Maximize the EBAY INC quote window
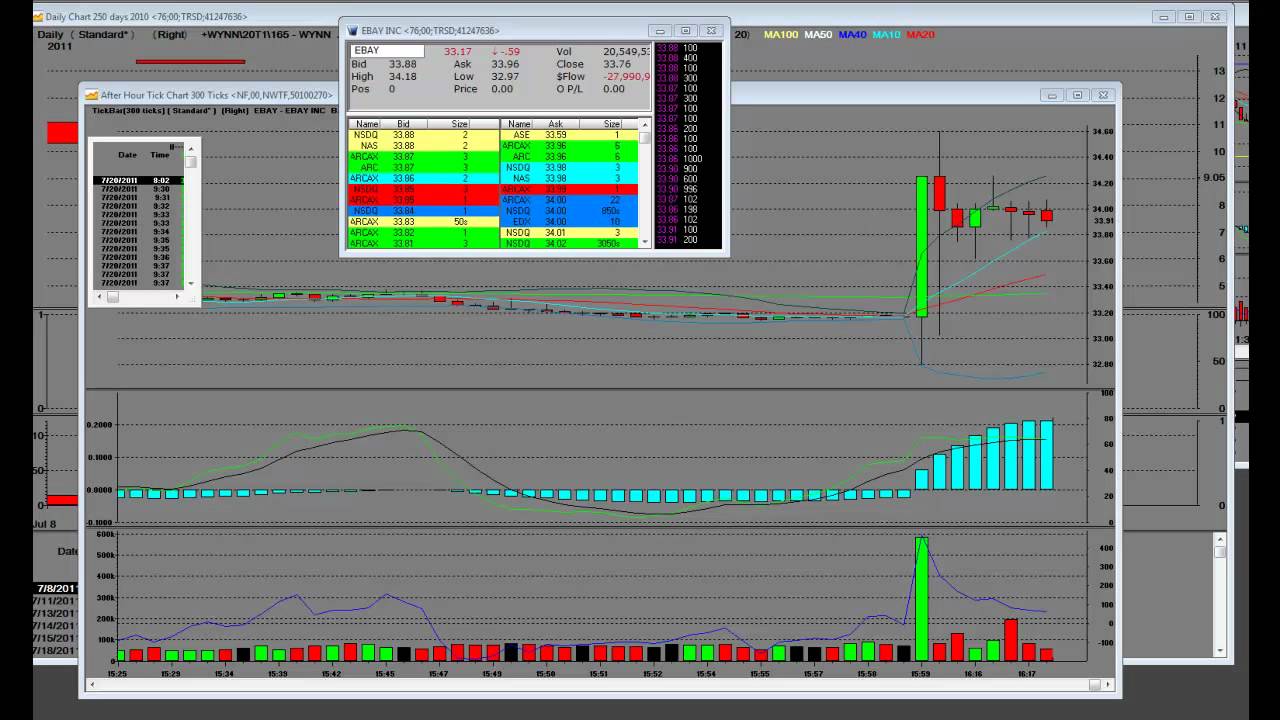 pos(685,31)
